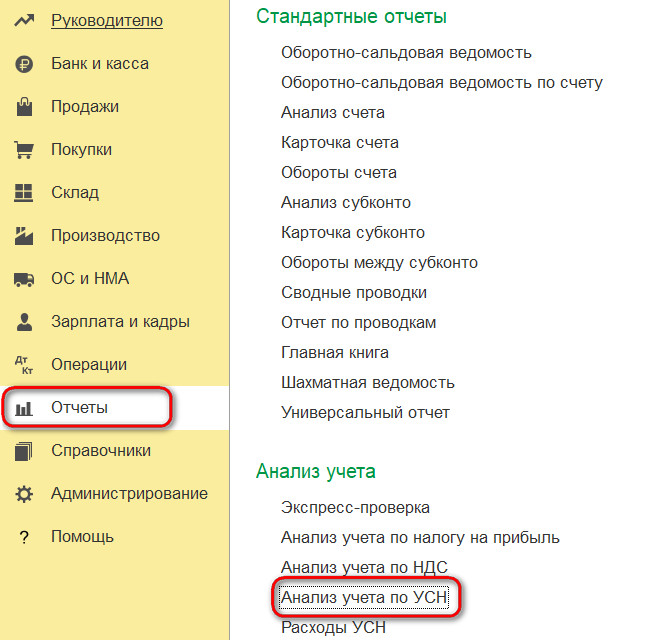Click the gear icon for Администрирование
This screenshot has height=640, width=649.
click(x=24, y=494)
